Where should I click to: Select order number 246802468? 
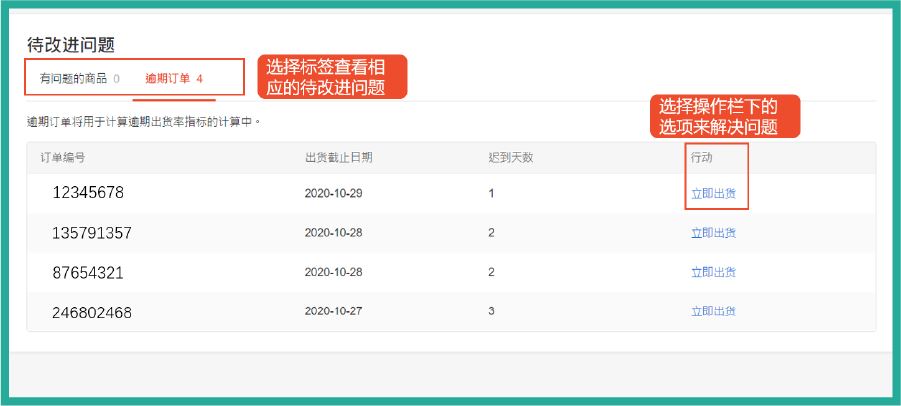(92, 312)
